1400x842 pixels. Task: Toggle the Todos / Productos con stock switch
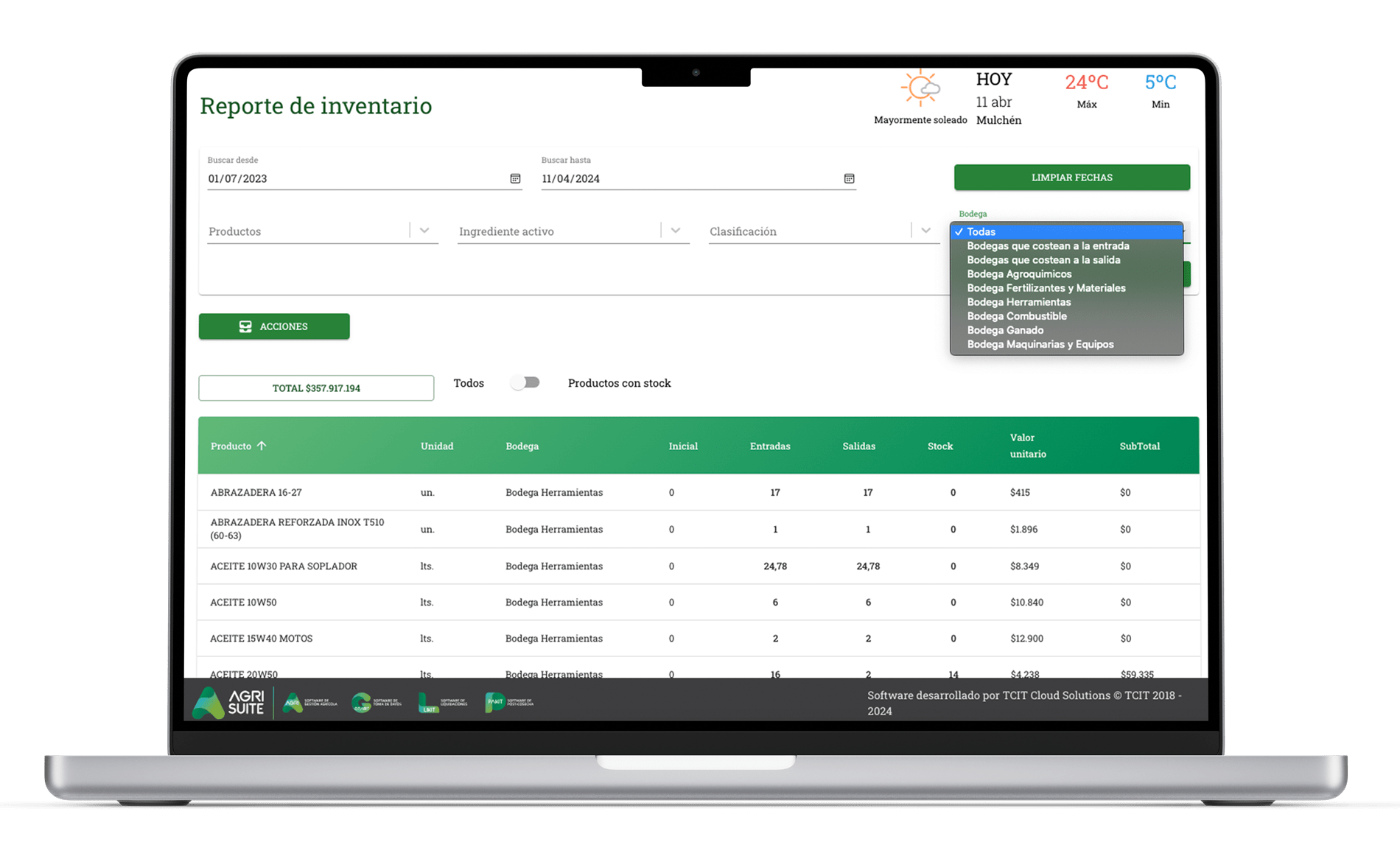[x=525, y=382]
